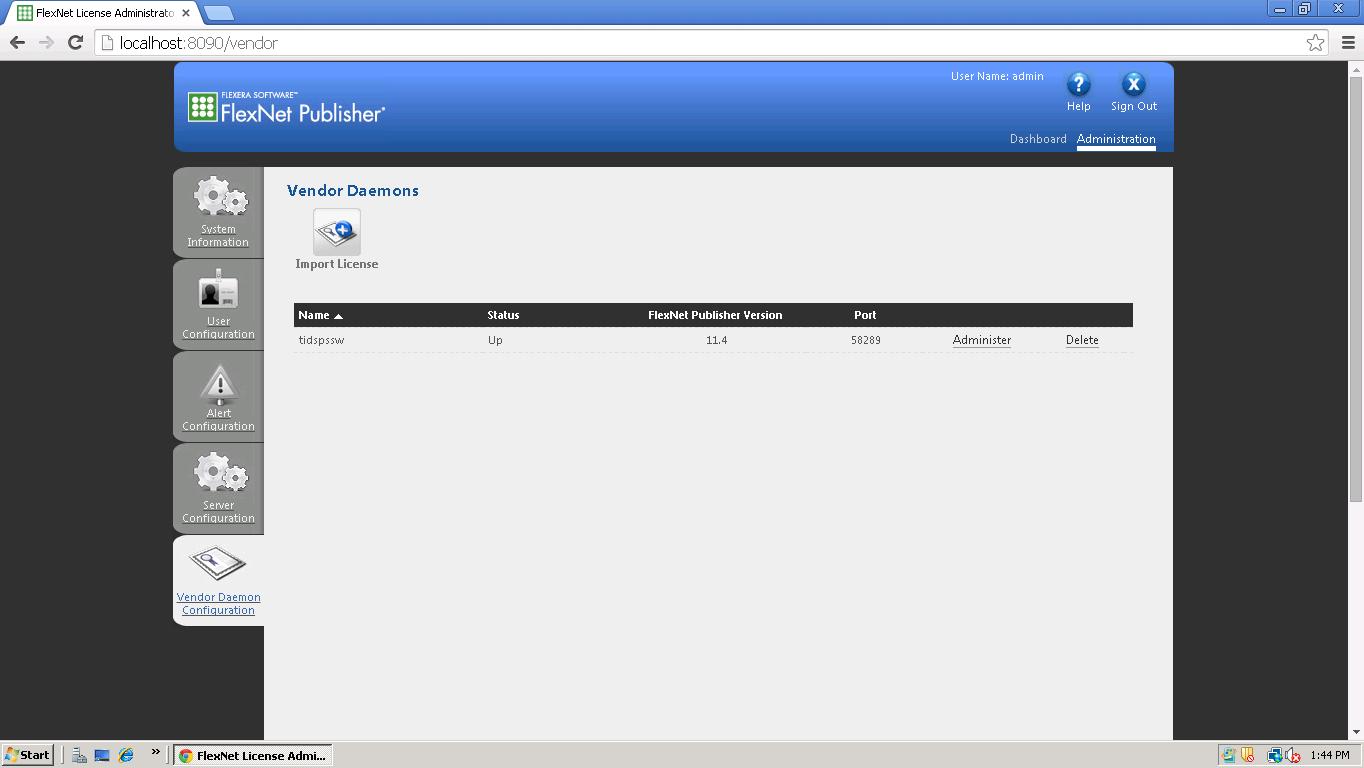
Task: Click the Import License icon
Action: point(337,232)
